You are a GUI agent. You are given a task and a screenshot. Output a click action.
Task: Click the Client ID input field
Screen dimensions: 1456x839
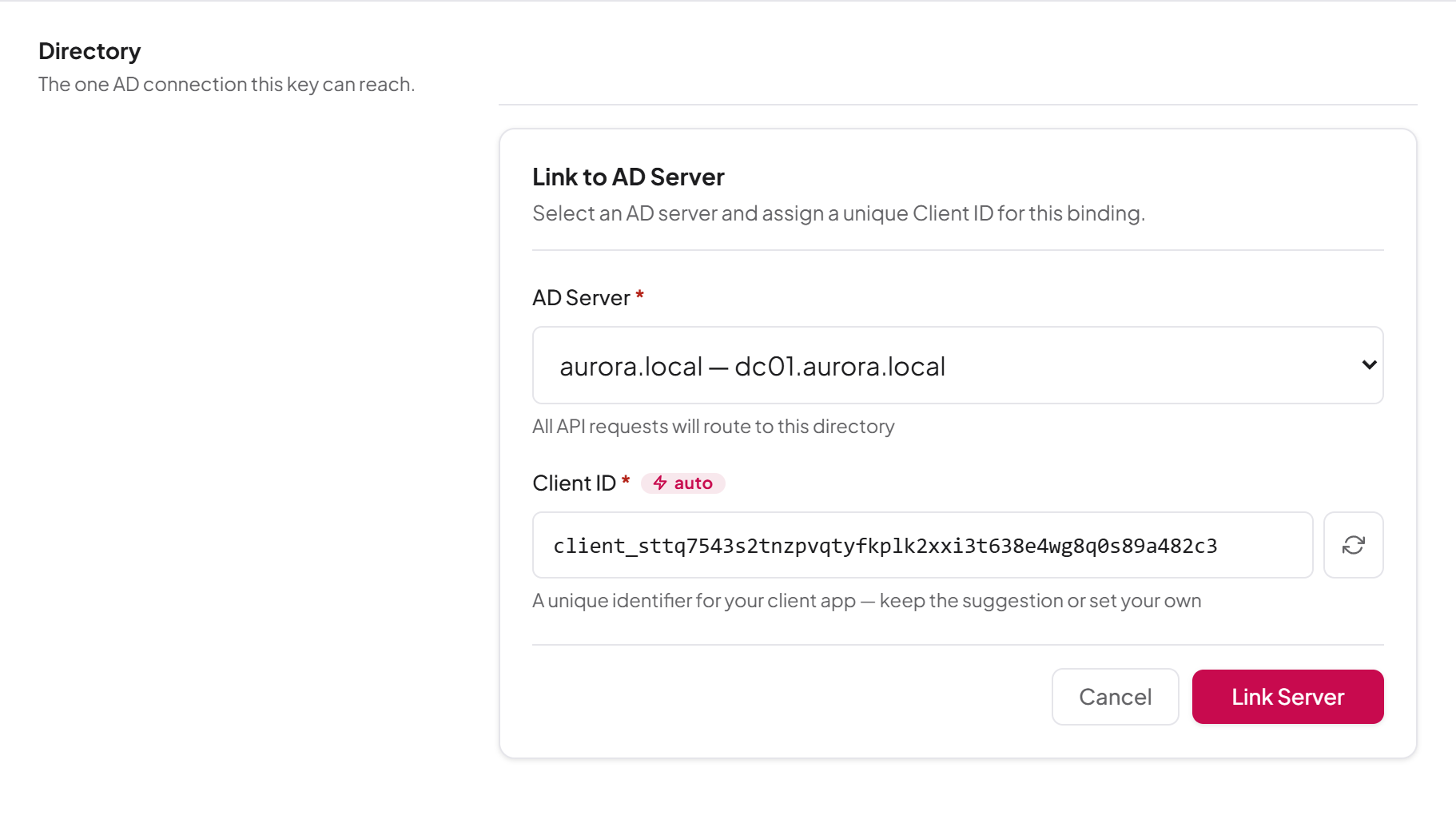[922, 545]
